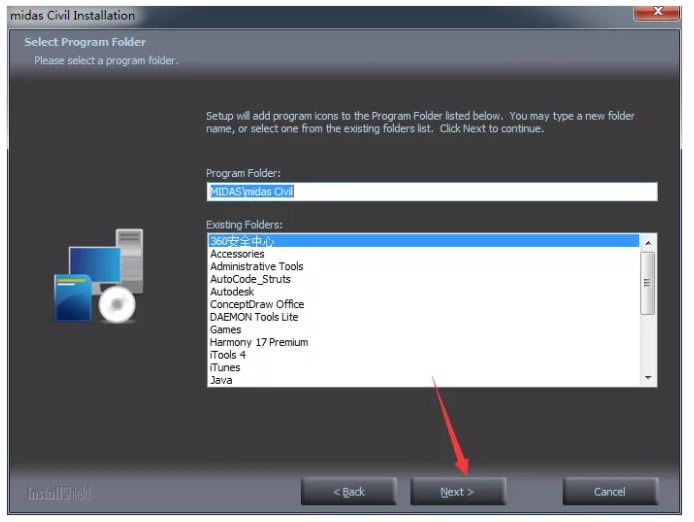Select AutoCode_Struts folder in list
The image size is (694, 522).
(250, 279)
